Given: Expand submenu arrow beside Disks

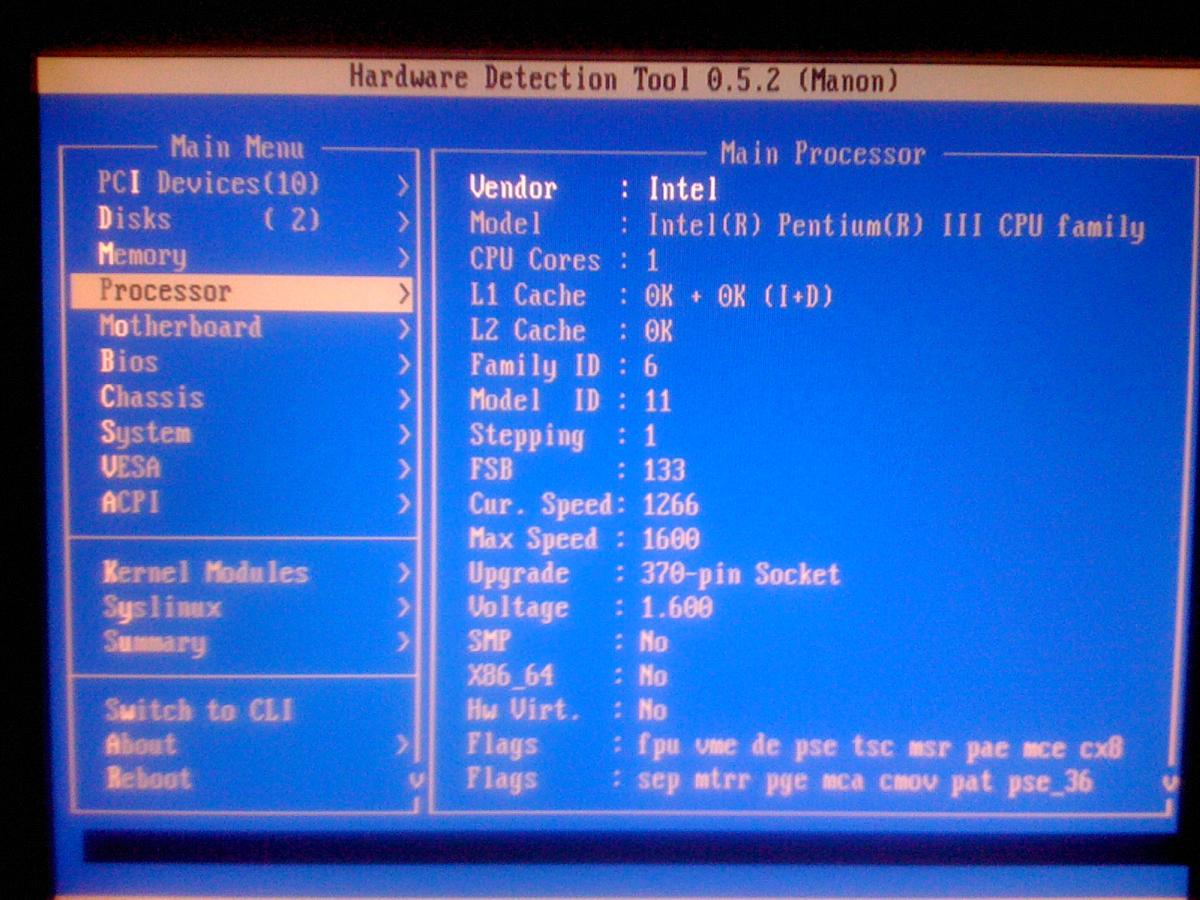Looking at the screenshot, I should [403, 221].
